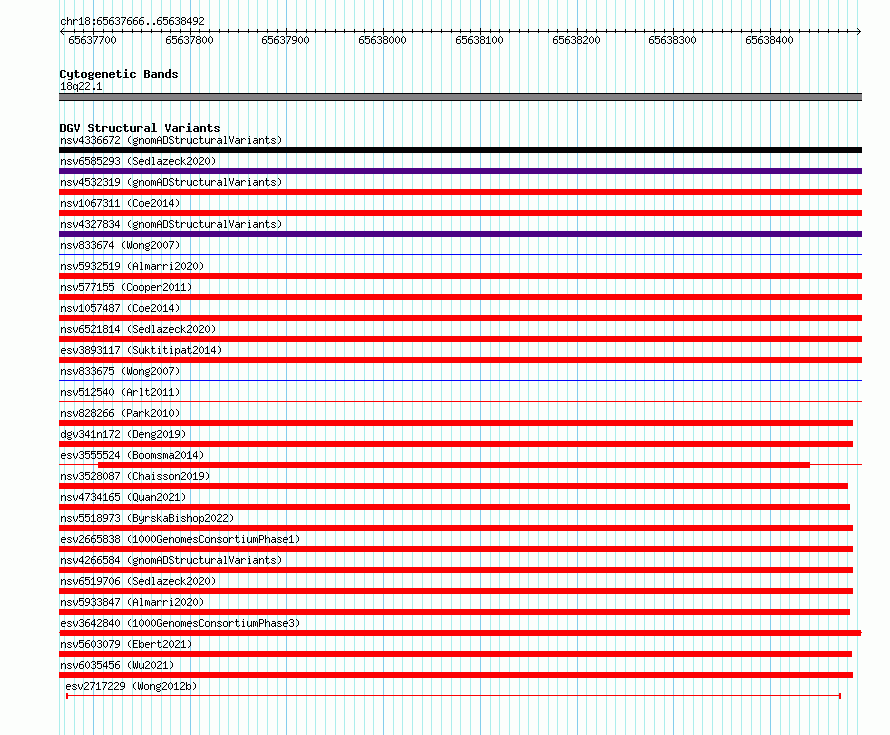The height and width of the screenshot is (735, 890).
Task: Click esv3642840 (1000GenomesConsortiumPhase3) text
Action: point(180,623)
